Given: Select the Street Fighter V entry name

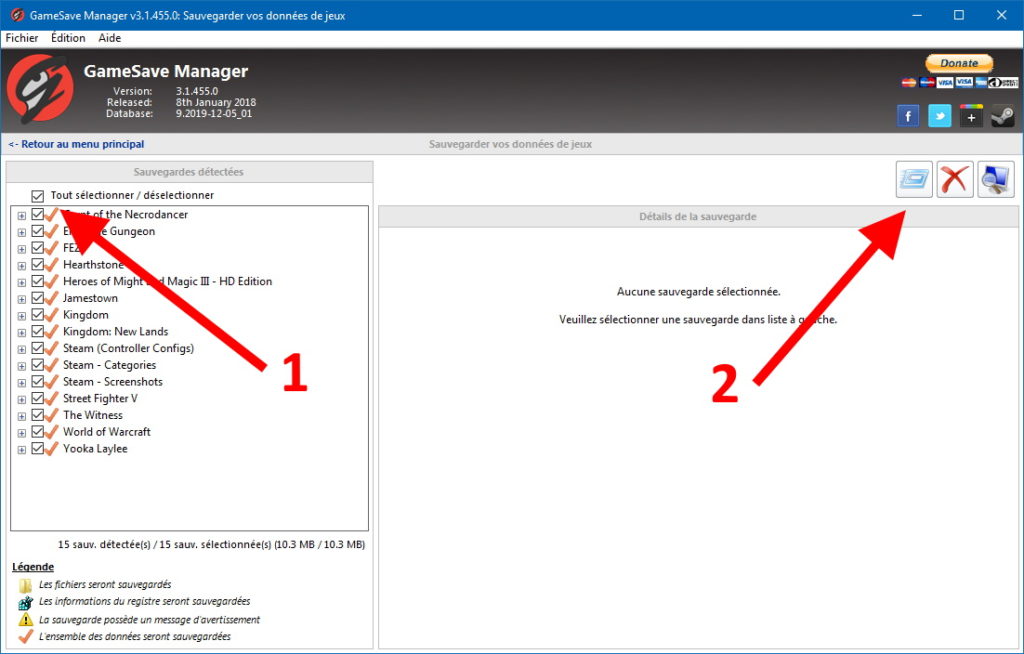Looking at the screenshot, I should point(100,399).
